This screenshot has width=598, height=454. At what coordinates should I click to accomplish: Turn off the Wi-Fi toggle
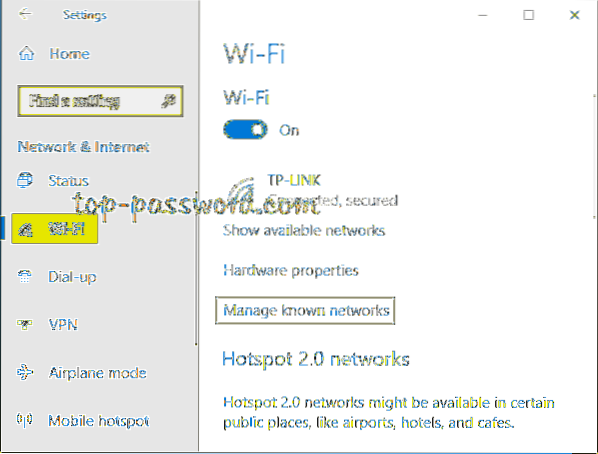tap(245, 130)
